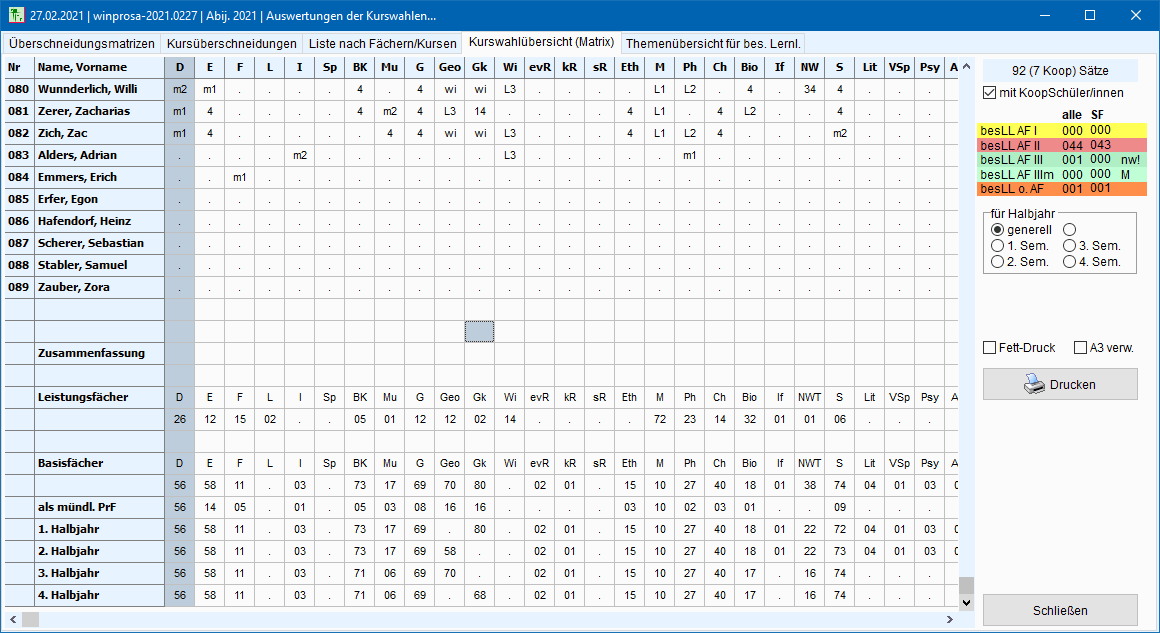1160x633 pixels.
Task: Enable the Fett-Druck checkbox
Action: point(990,348)
